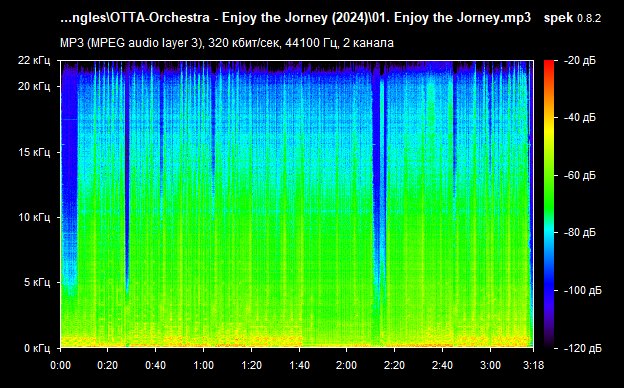This screenshot has height=388, width=624.
Task: Click the 0:20 time axis marker
Action: [x=107, y=365]
